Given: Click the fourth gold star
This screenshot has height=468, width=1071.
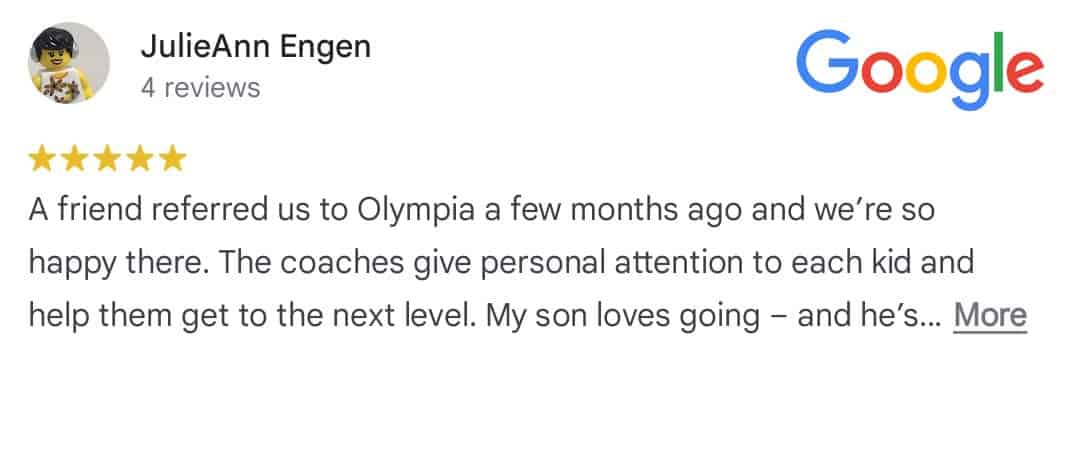Looking at the screenshot, I should click(140, 158).
